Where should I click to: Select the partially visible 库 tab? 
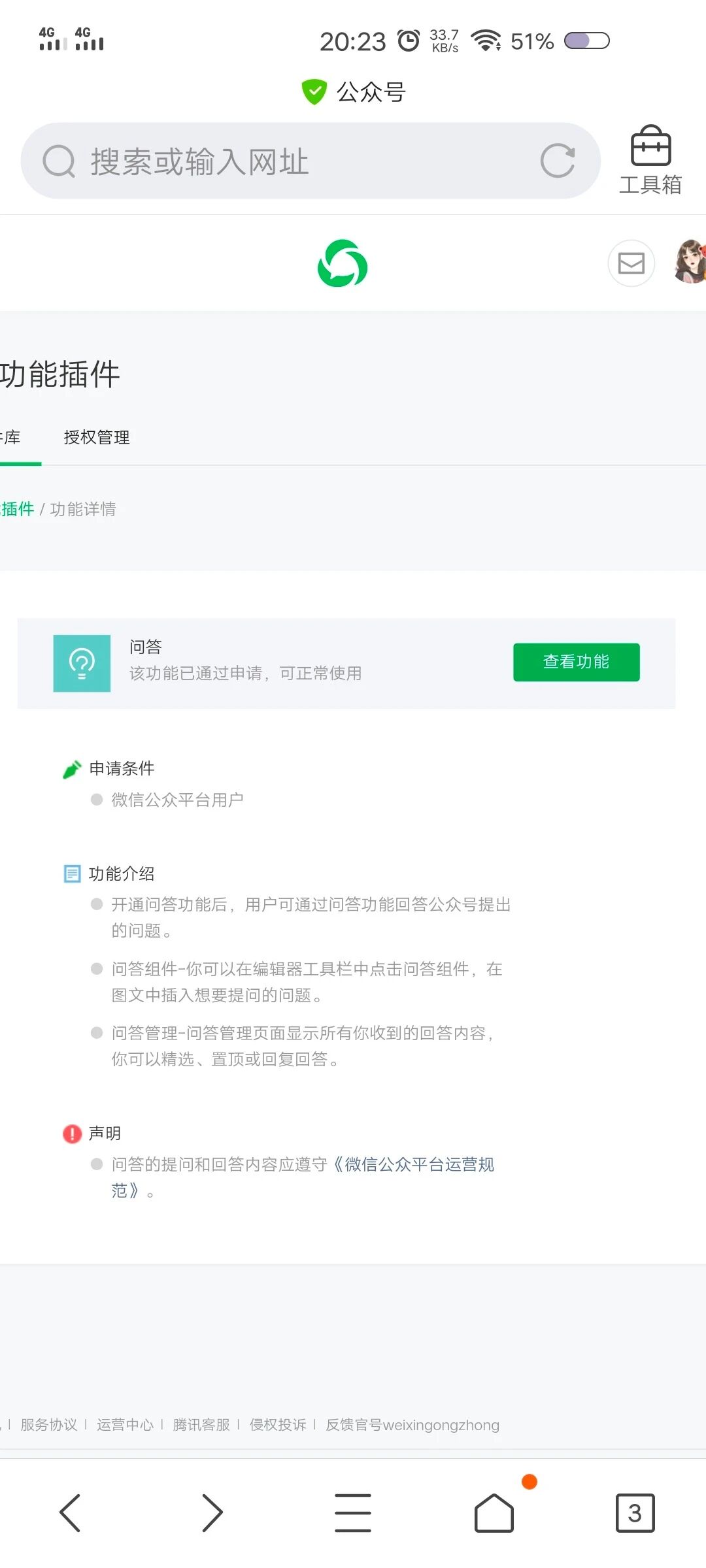(10, 437)
